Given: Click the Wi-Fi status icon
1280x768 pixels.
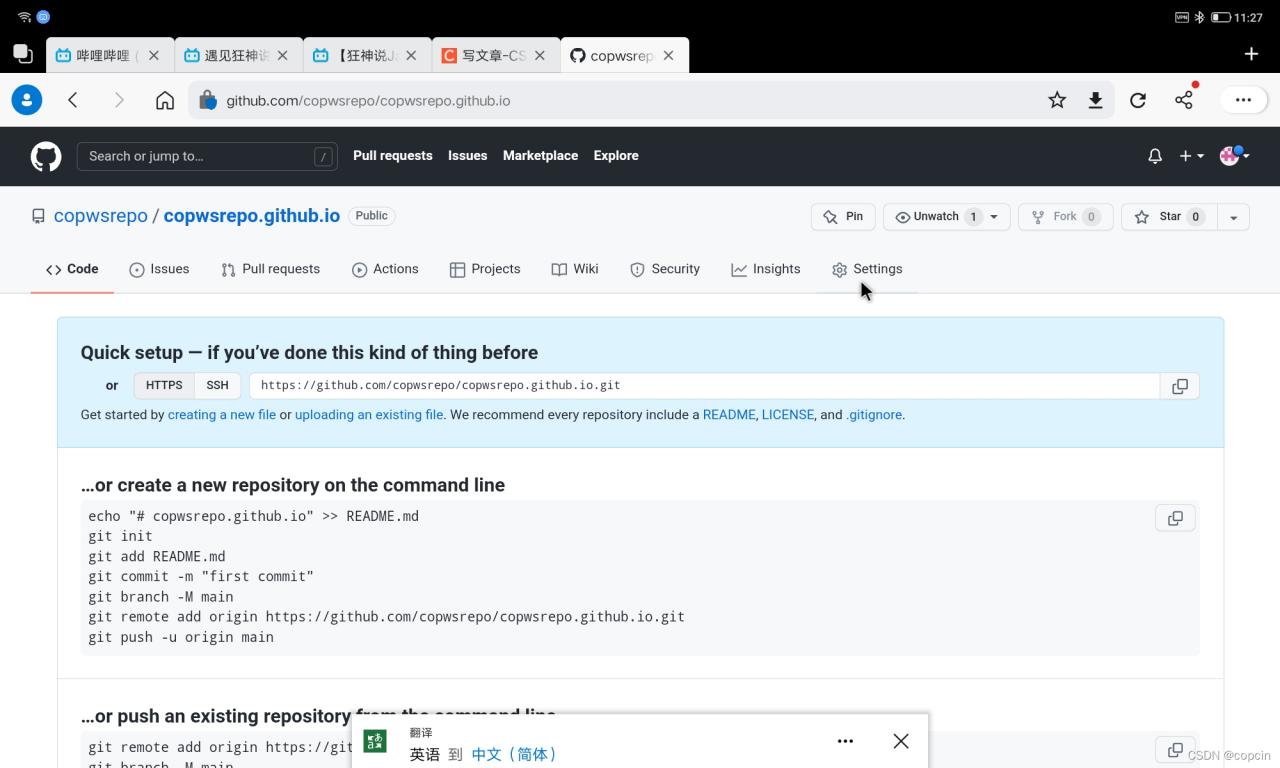Looking at the screenshot, I should click(24, 17).
